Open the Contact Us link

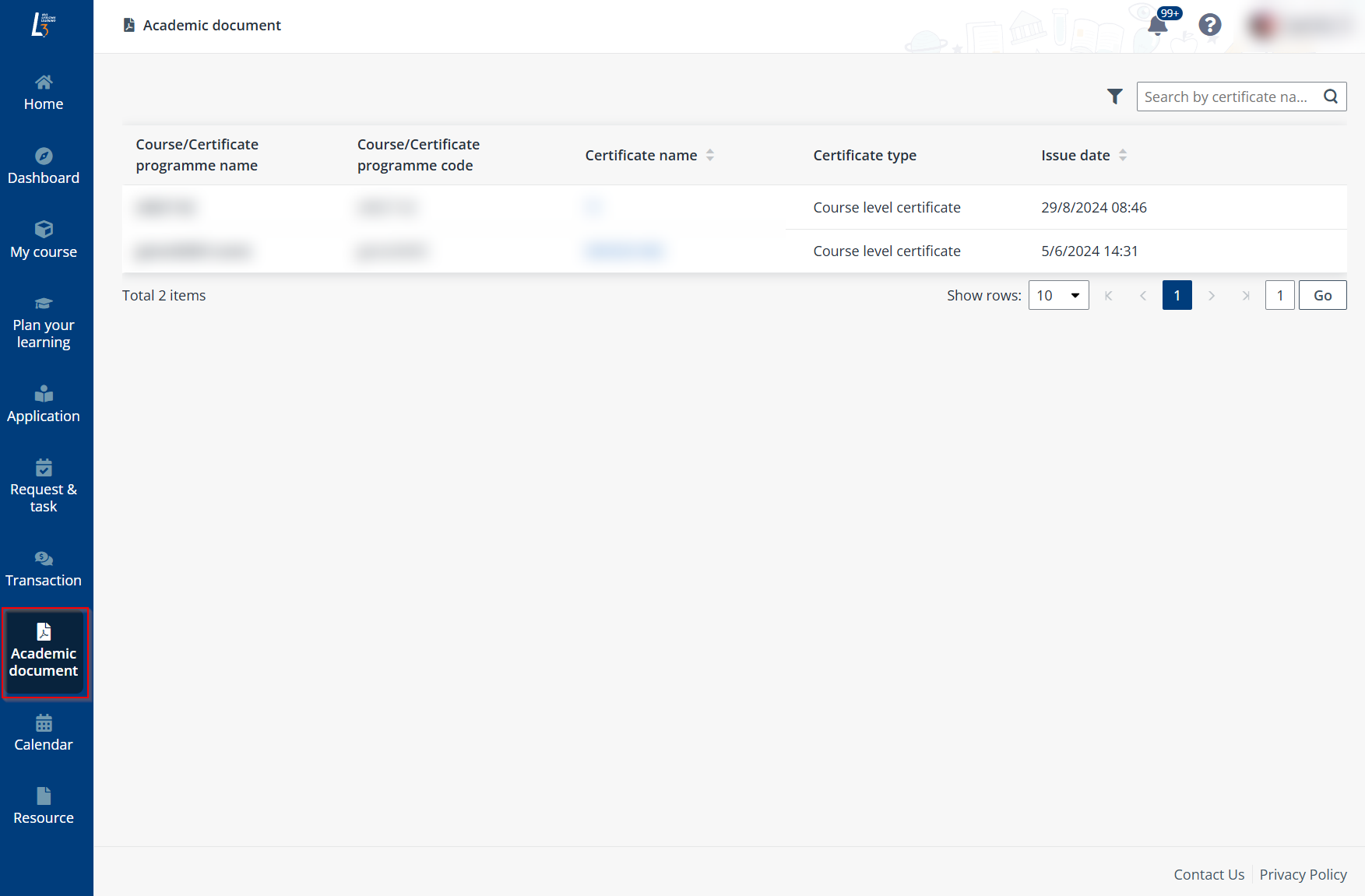pos(1208,874)
